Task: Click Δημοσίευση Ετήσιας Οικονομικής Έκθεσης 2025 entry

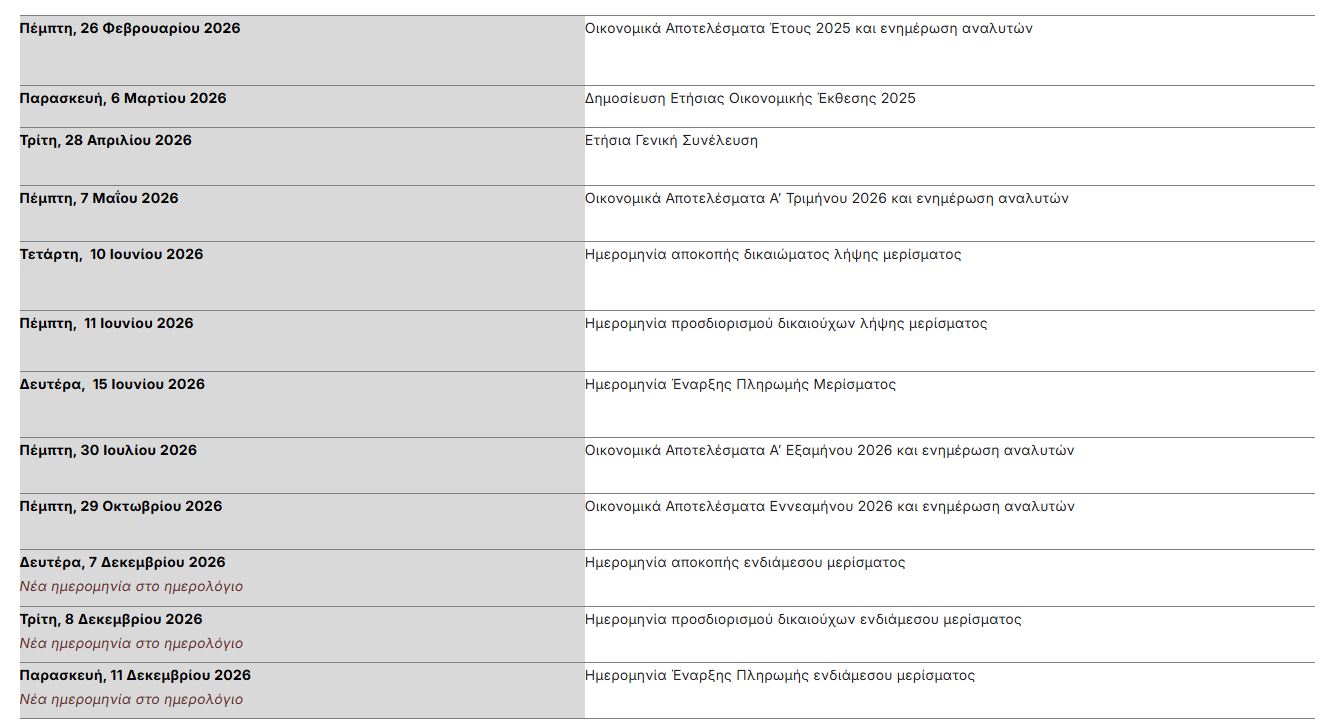Action: 750,98
